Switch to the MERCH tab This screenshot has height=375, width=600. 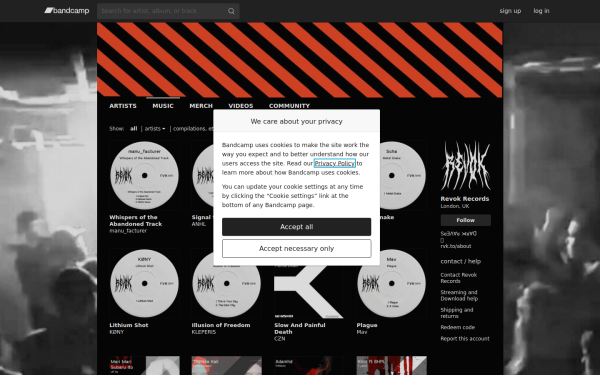(x=201, y=106)
